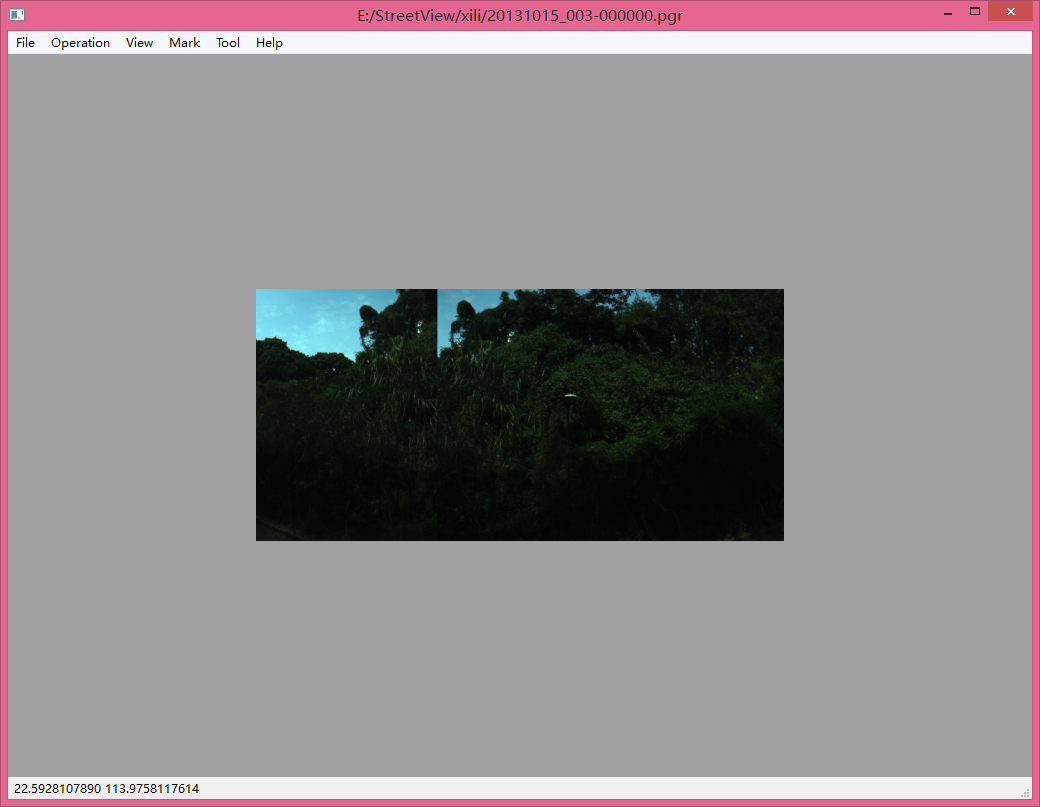1040x807 pixels.
Task: Open the Tool menu
Action: (228, 42)
